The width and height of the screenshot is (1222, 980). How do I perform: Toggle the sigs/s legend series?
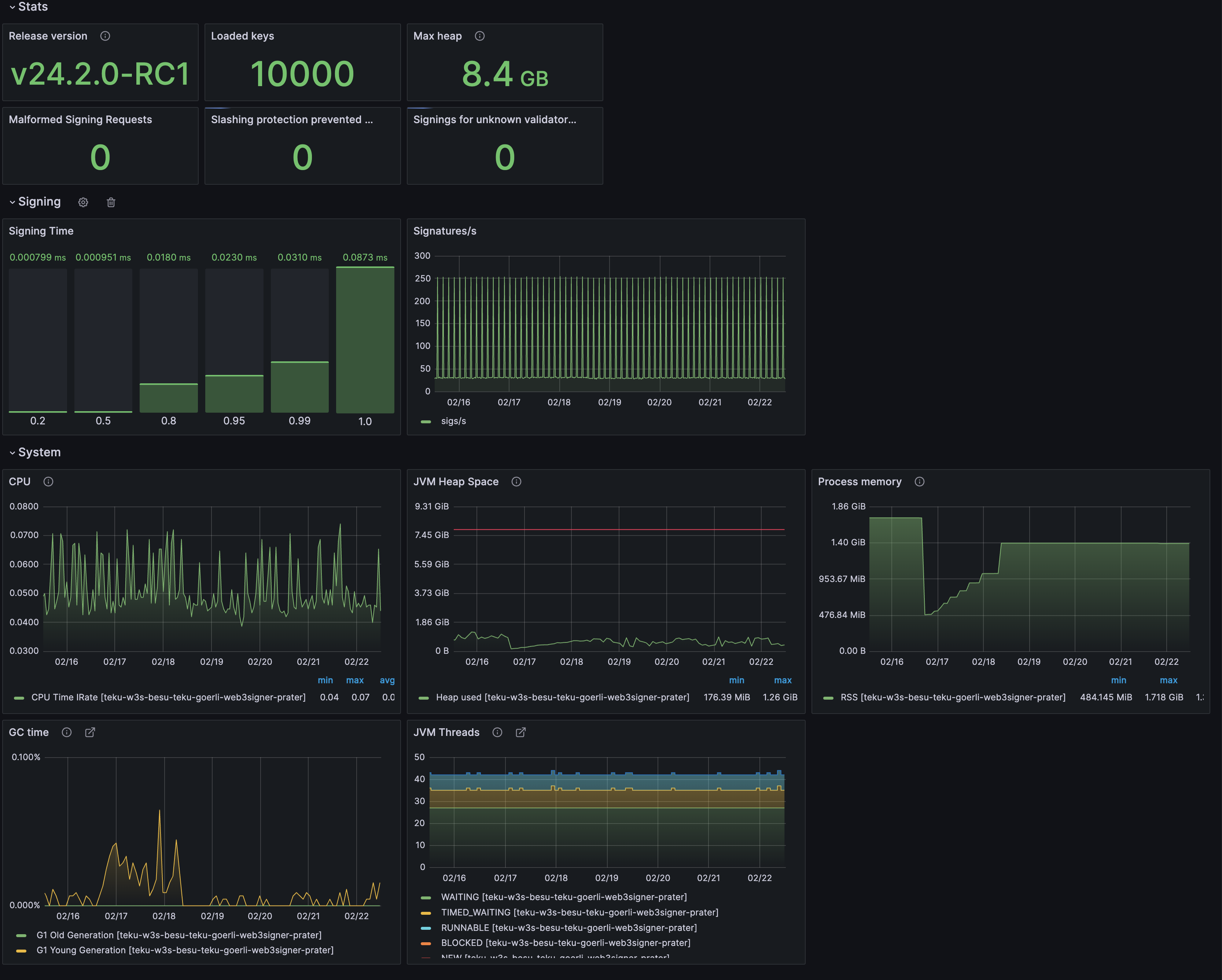[453, 421]
